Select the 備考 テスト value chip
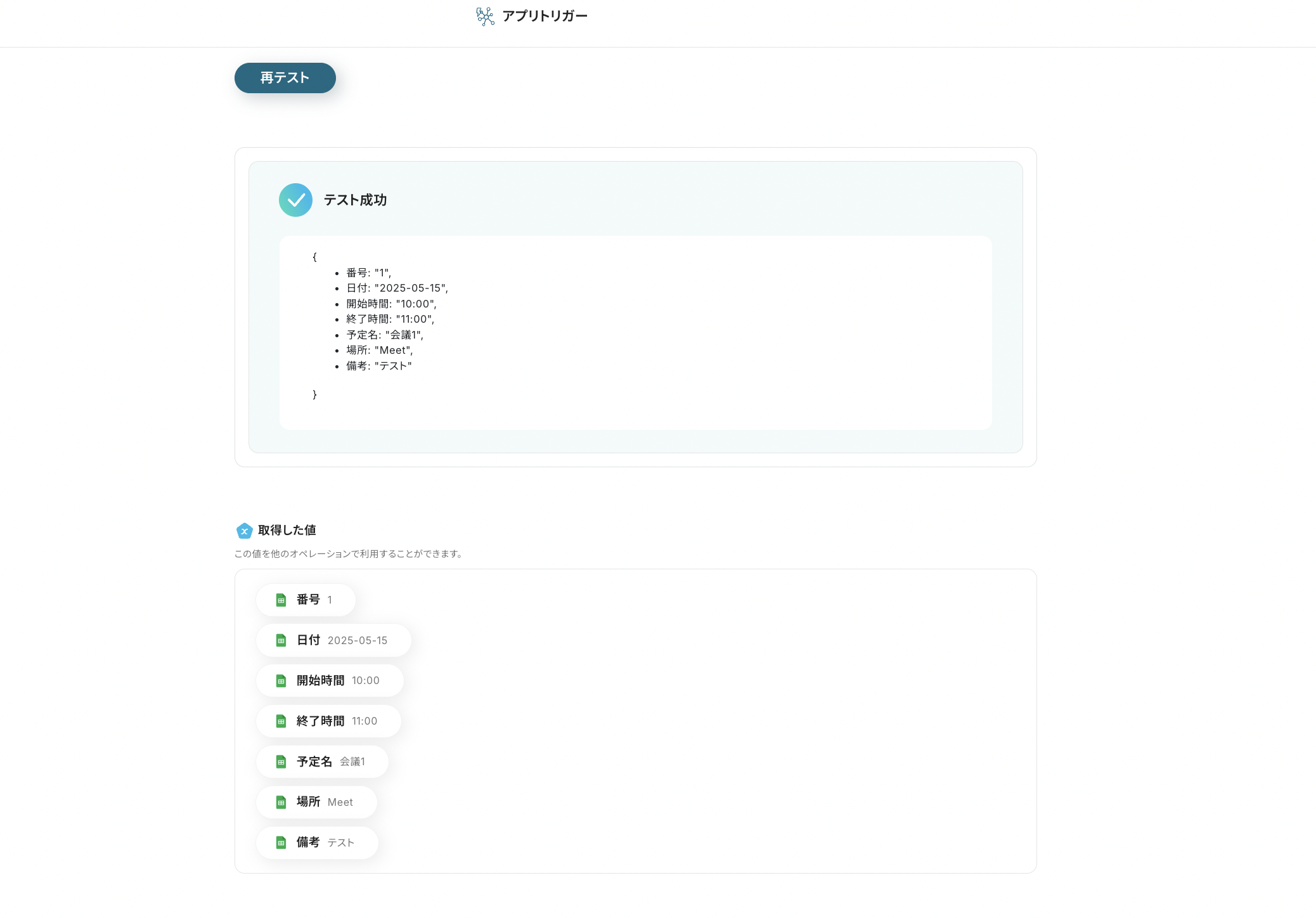 (x=318, y=843)
